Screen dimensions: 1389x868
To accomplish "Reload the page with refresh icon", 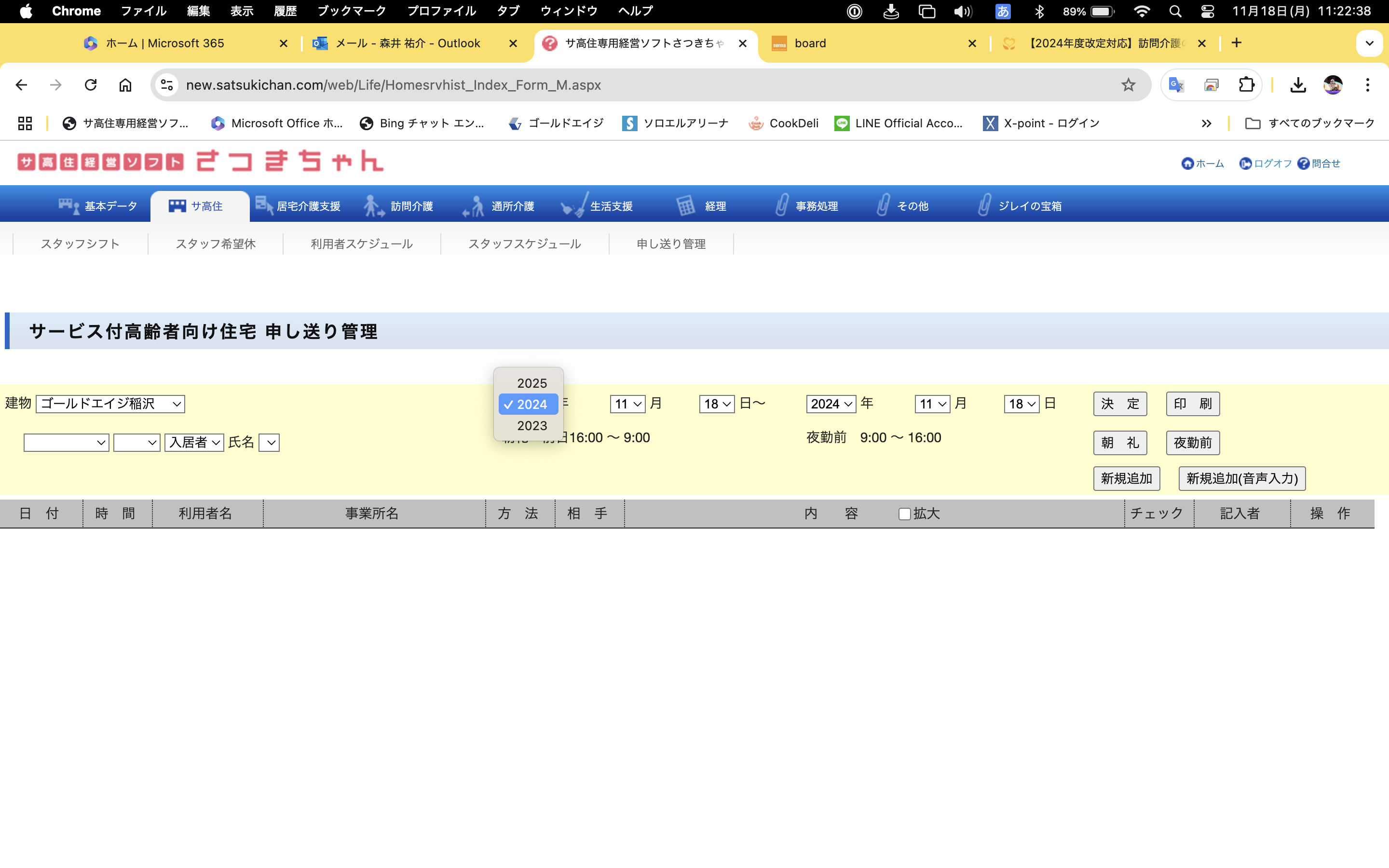I will pyautogui.click(x=91, y=85).
